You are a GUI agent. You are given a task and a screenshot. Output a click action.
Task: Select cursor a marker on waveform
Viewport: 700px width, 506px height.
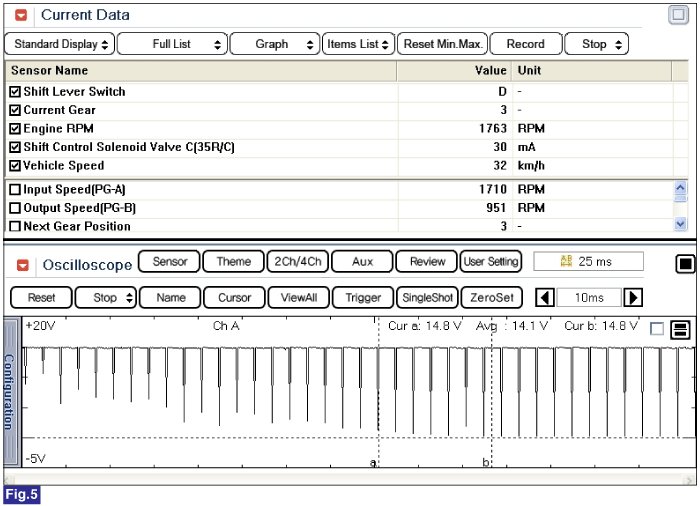click(373, 463)
